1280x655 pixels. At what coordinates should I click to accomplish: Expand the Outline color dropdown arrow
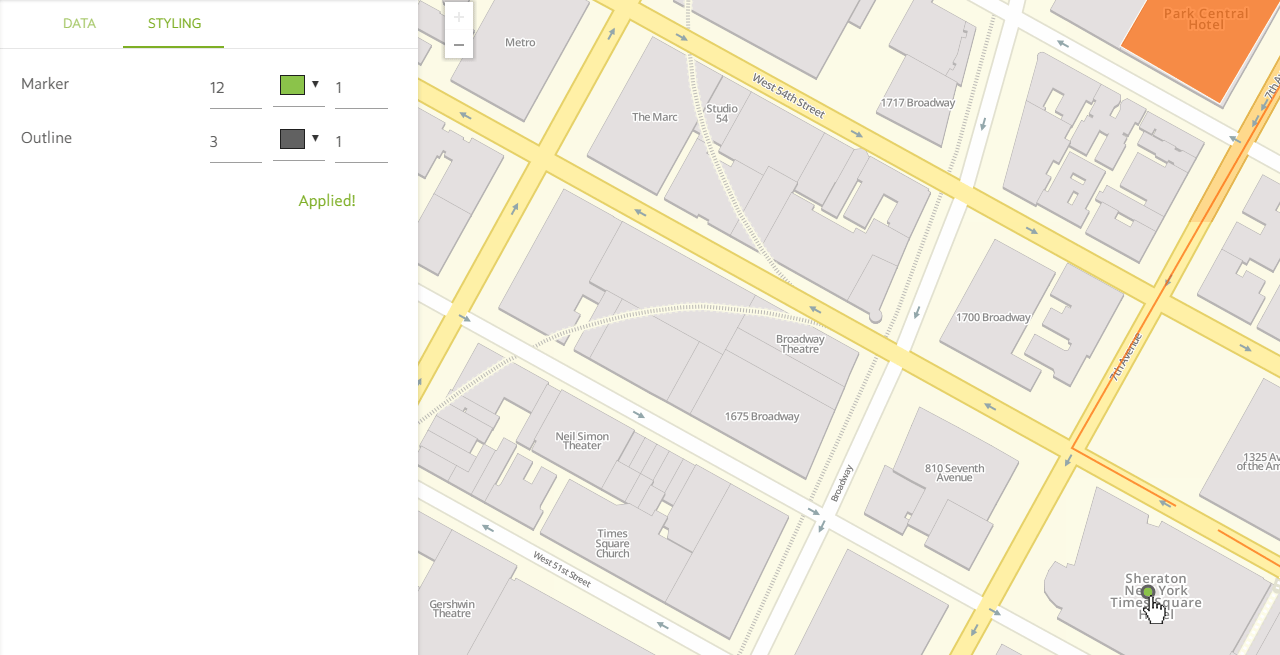(x=315, y=138)
